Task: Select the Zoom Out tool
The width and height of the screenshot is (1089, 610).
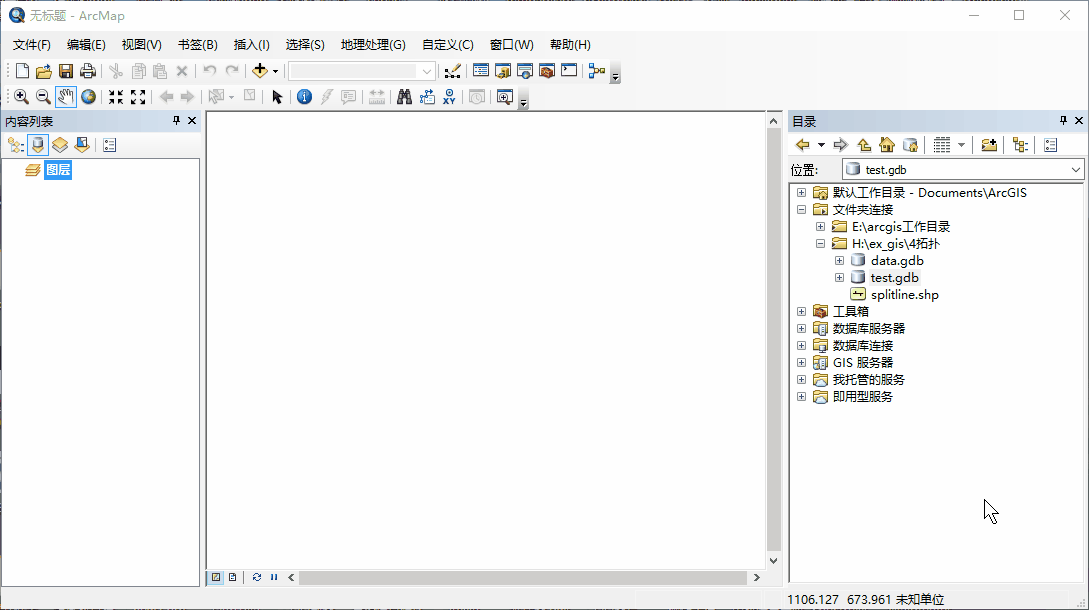Action: [43, 97]
